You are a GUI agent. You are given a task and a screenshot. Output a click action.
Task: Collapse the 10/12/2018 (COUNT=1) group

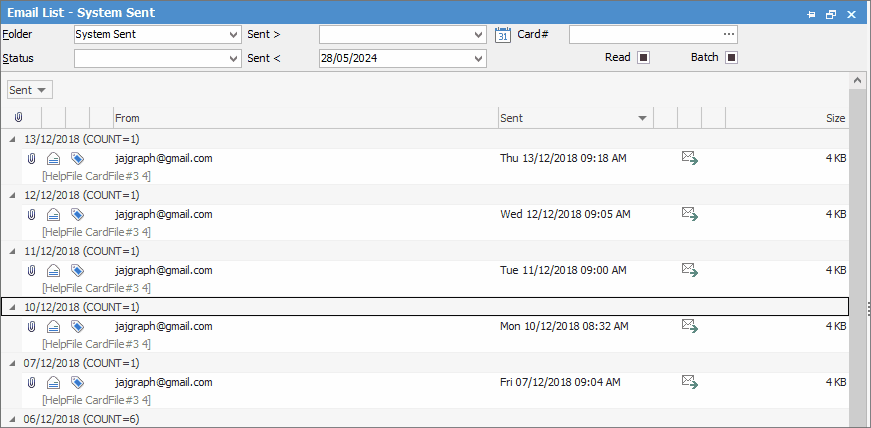tap(12, 307)
